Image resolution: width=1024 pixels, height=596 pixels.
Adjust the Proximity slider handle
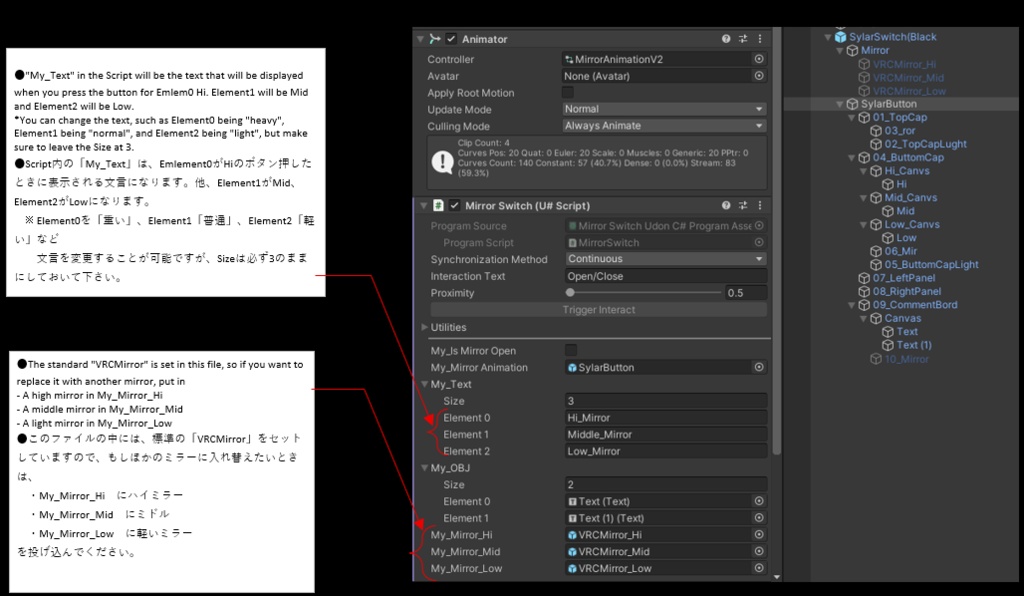570,292
